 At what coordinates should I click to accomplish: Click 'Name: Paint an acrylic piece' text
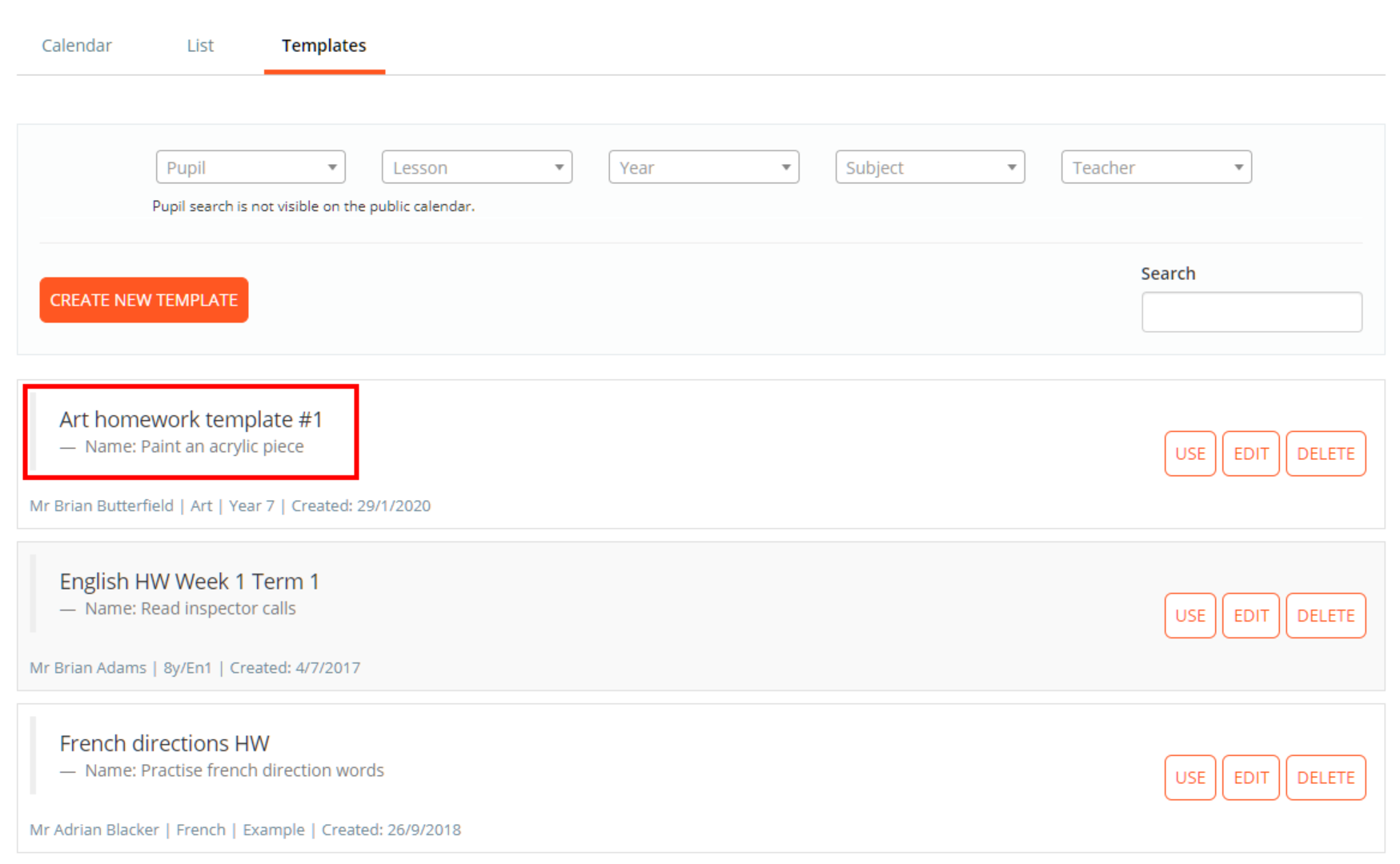(195, 446)
